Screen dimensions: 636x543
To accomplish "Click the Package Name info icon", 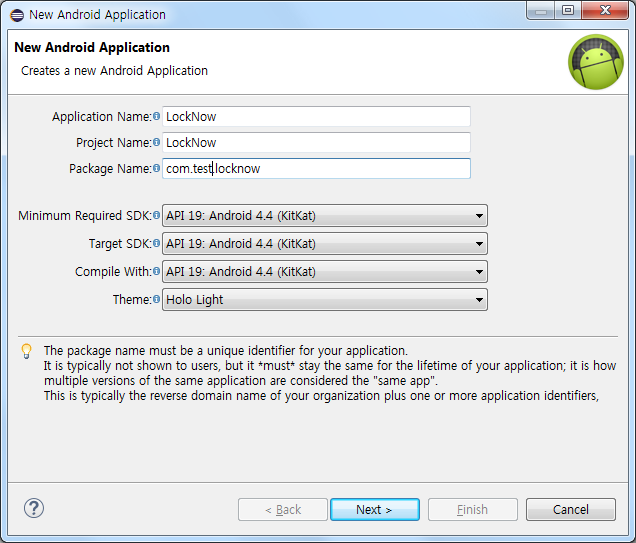I will pyautogui.click(x=156, y=169).
